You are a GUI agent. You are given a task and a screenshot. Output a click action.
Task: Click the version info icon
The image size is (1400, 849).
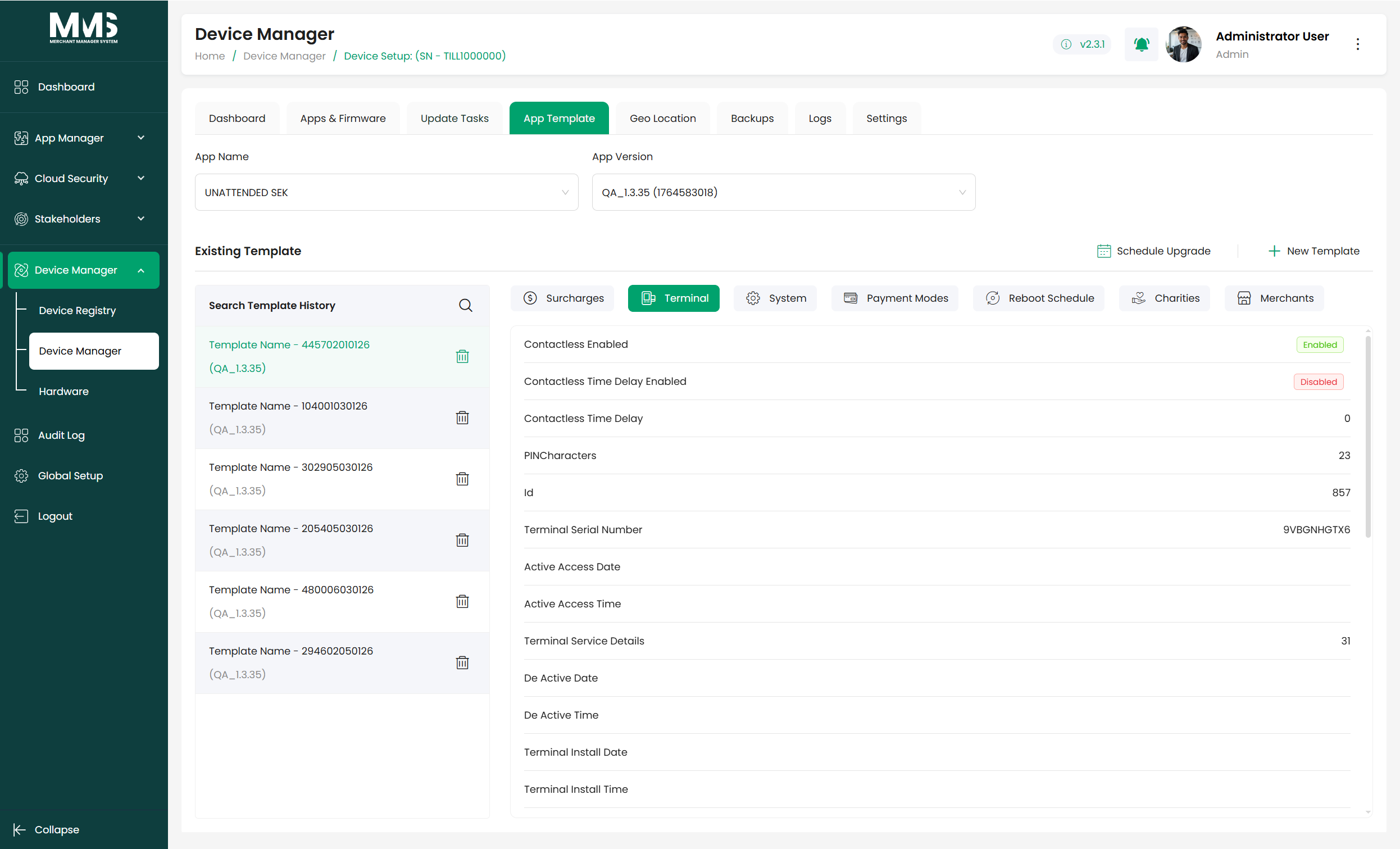pyautogui.click(x=1066, y=44)
